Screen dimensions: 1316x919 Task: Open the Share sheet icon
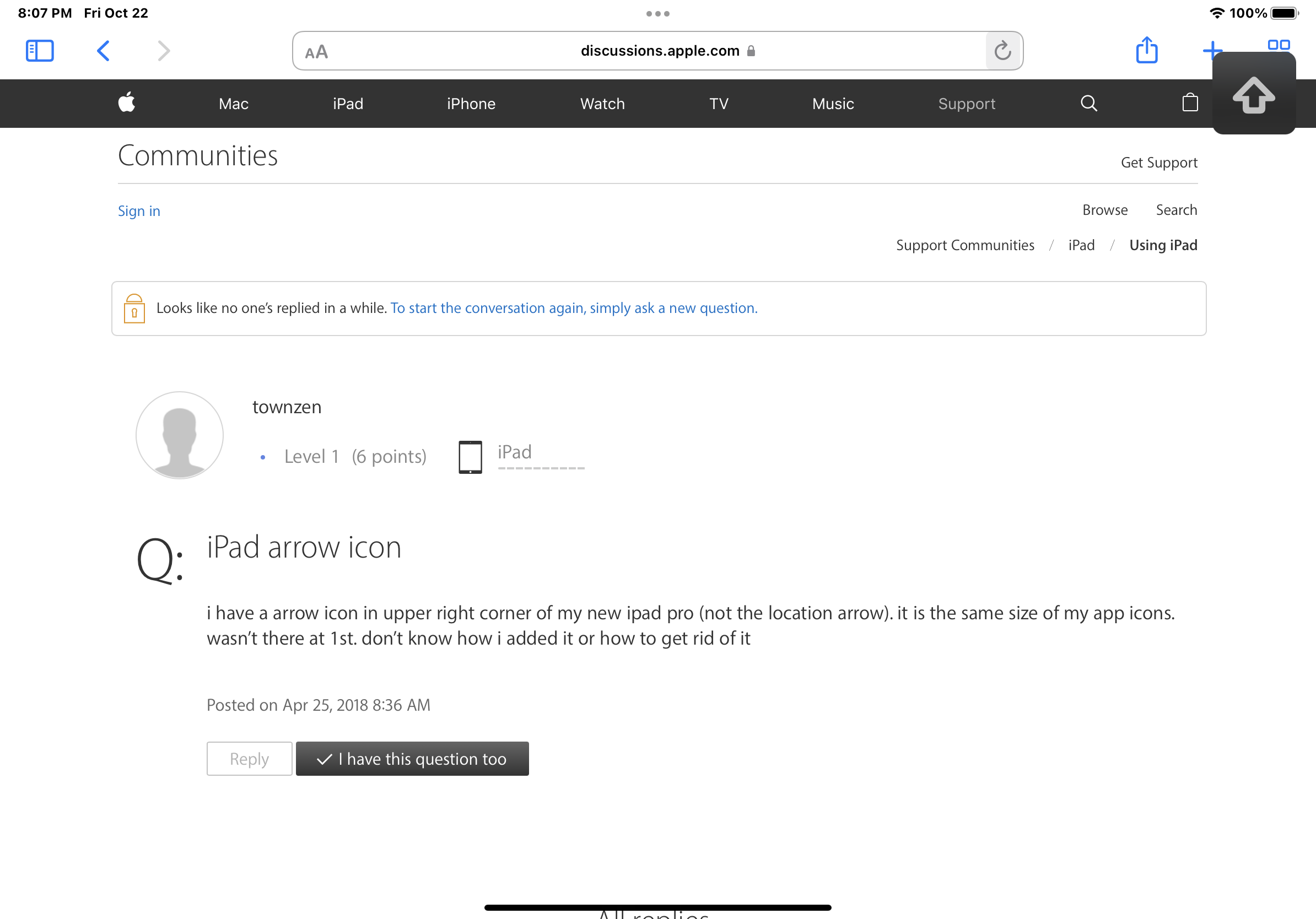1146,51
